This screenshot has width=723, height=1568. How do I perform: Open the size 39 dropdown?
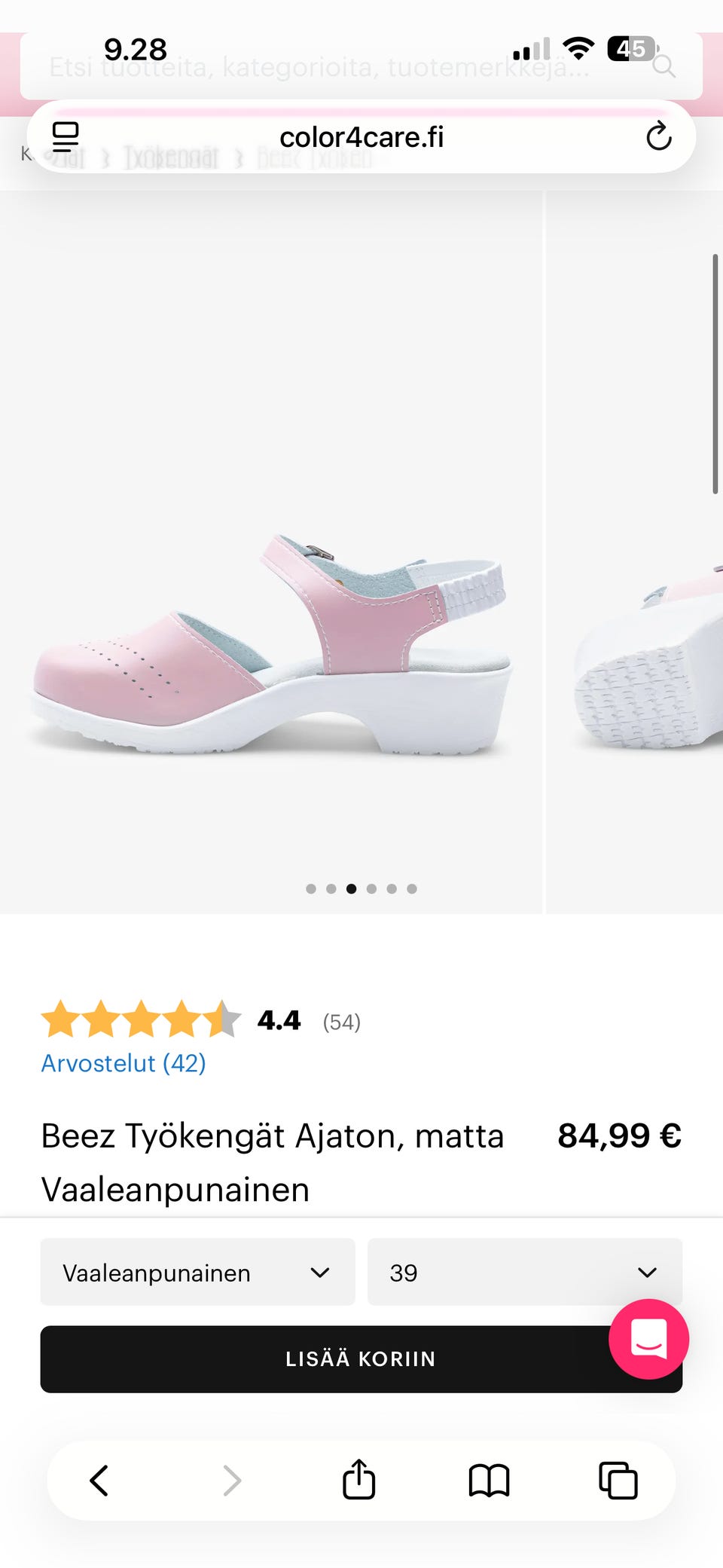coord(524,1272)
